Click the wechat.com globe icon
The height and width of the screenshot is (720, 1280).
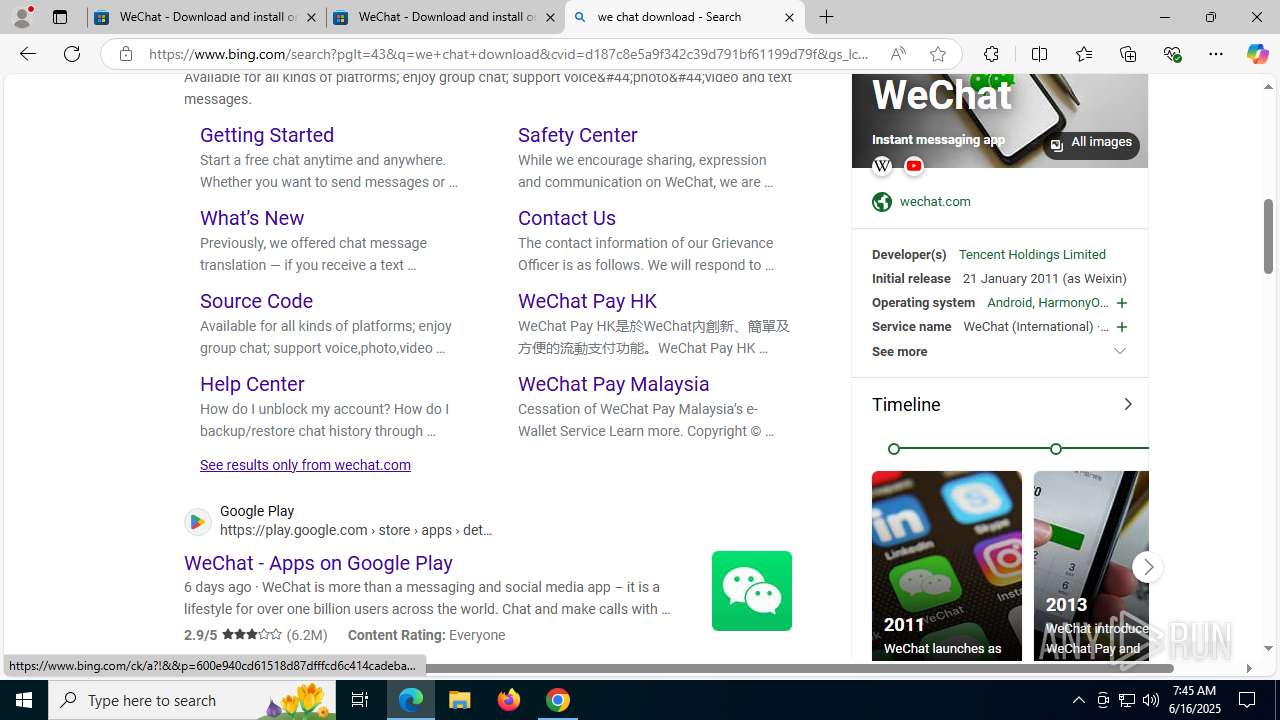[881, 202]
